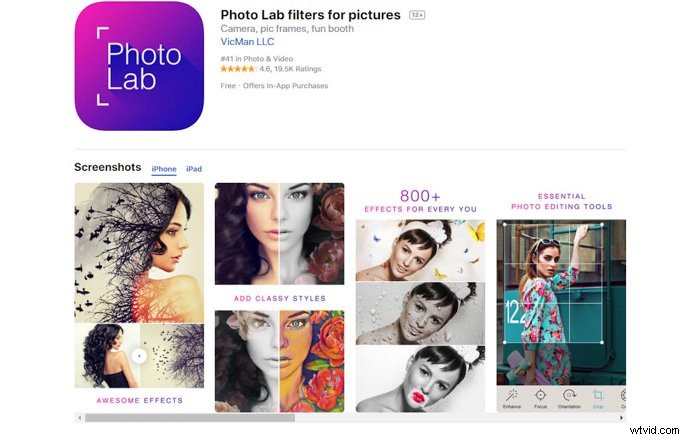Image resolution: width=700 pixels, height=440 pixels.
Task: Open the Awesome Effects screenshot thumbnail
Action: tap(139, 297)
